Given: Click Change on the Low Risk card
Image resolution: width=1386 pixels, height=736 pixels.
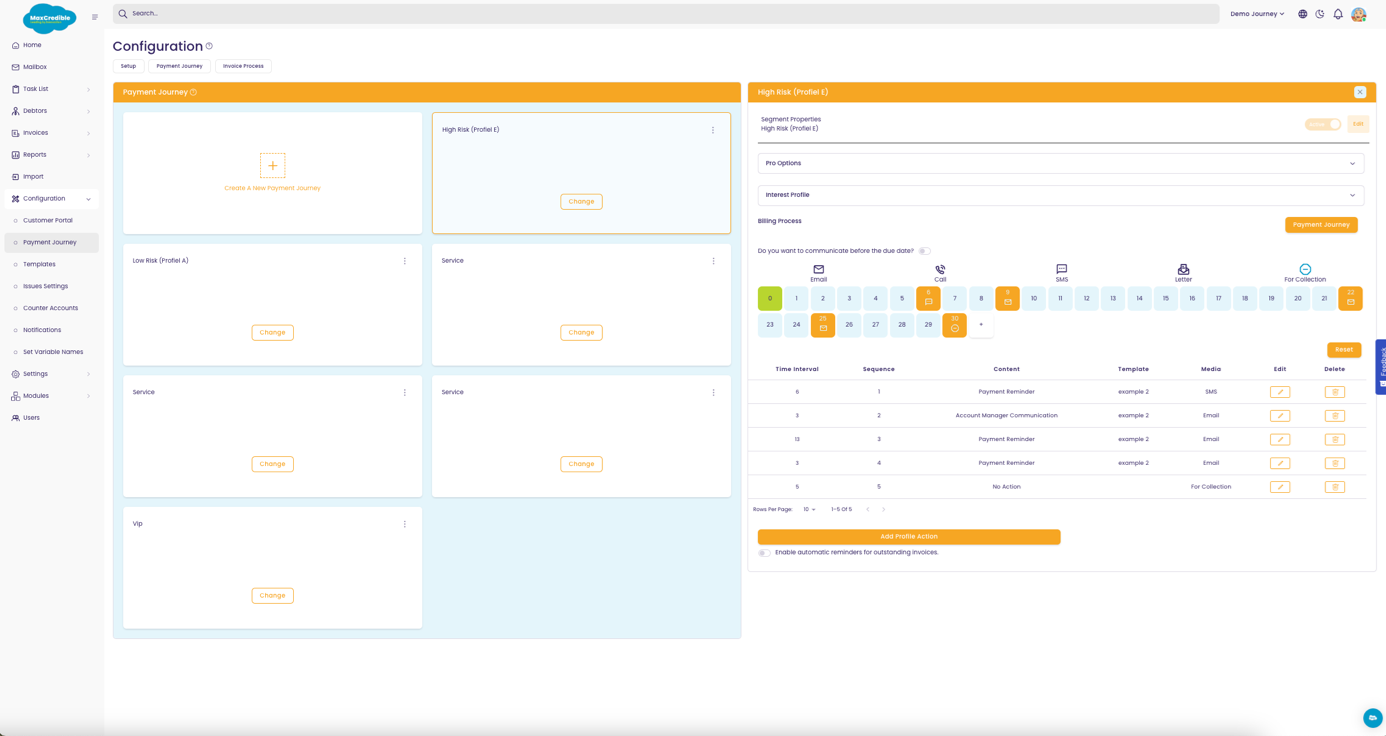Looking at the screenshot, I should pyautogui.click(x=272, y=332).
